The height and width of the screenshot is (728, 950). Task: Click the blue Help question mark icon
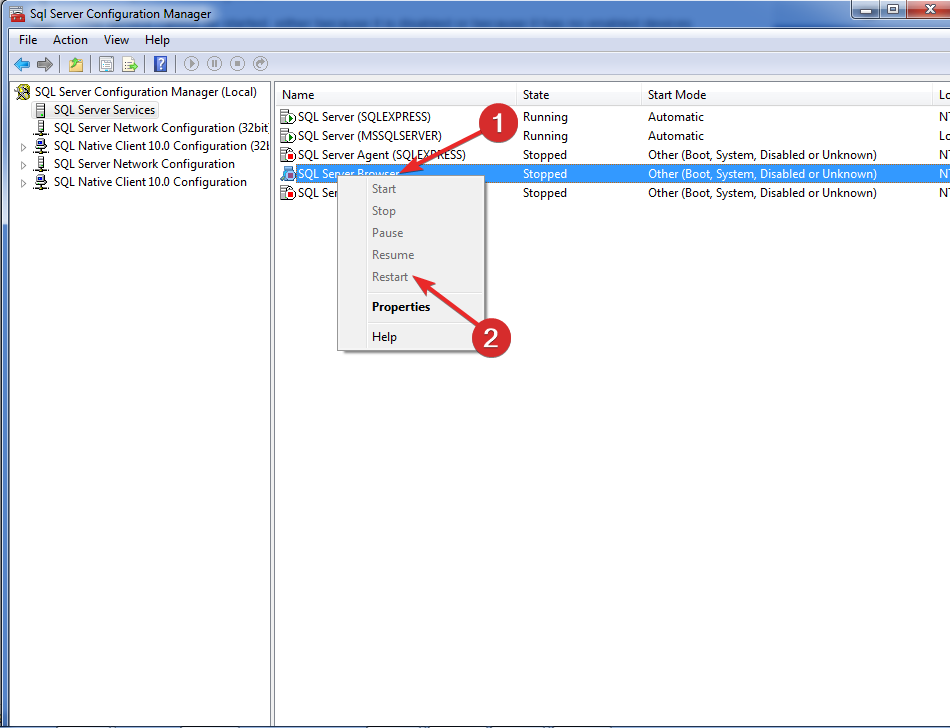point(161,64)
